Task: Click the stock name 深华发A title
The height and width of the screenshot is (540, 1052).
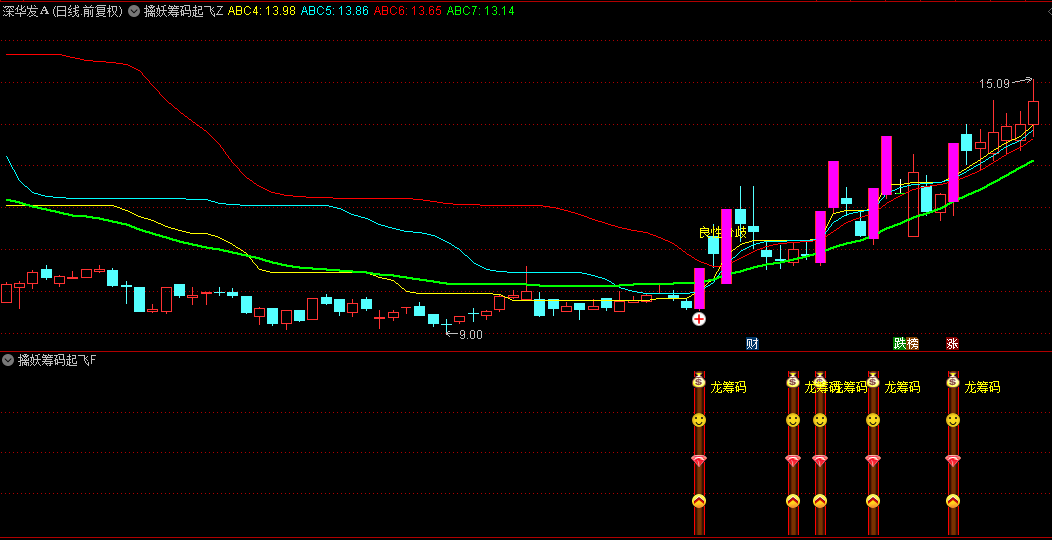Action: point(25,11)
